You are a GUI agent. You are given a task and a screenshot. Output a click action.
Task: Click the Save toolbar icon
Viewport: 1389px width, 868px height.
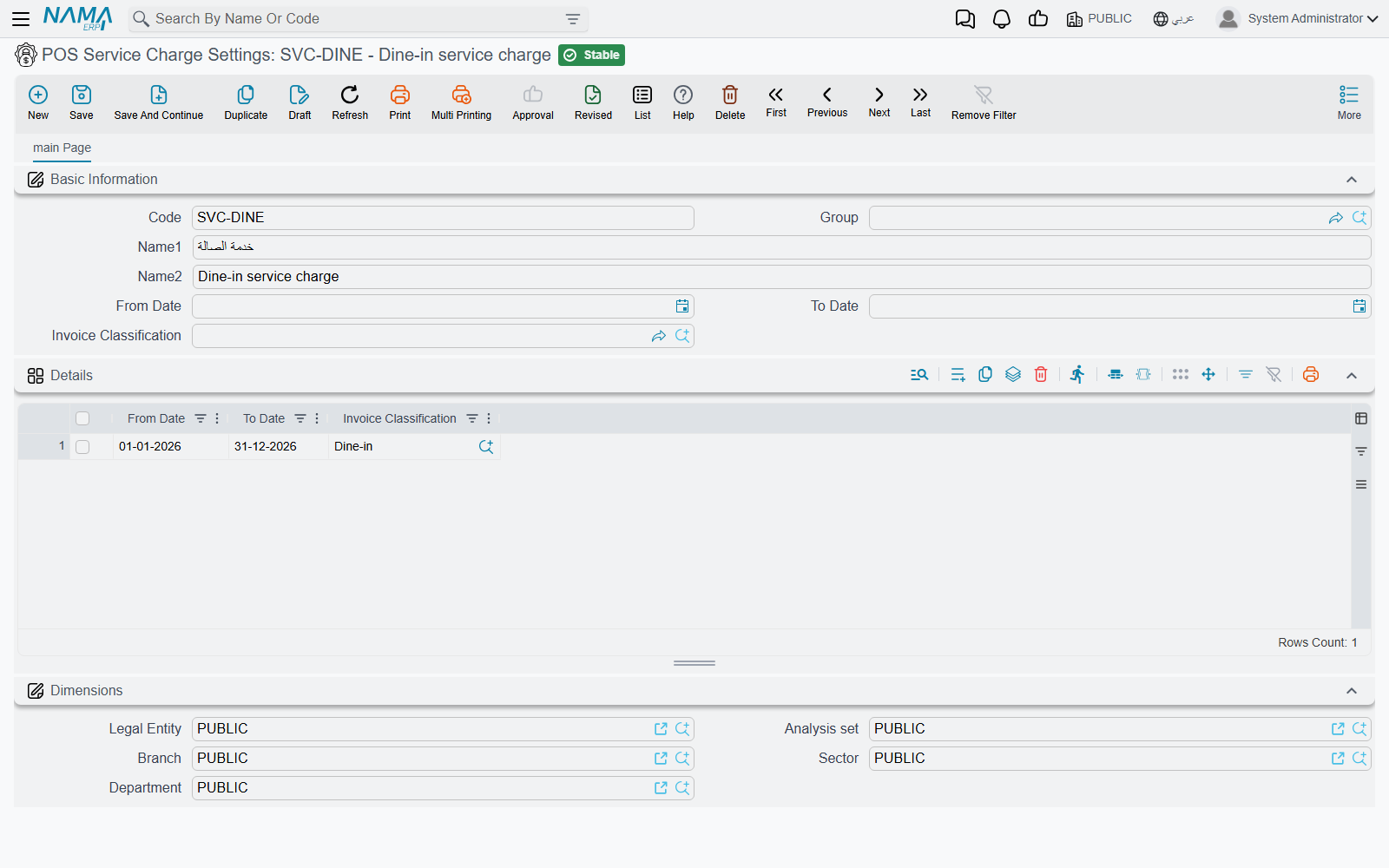click(82, 95)
